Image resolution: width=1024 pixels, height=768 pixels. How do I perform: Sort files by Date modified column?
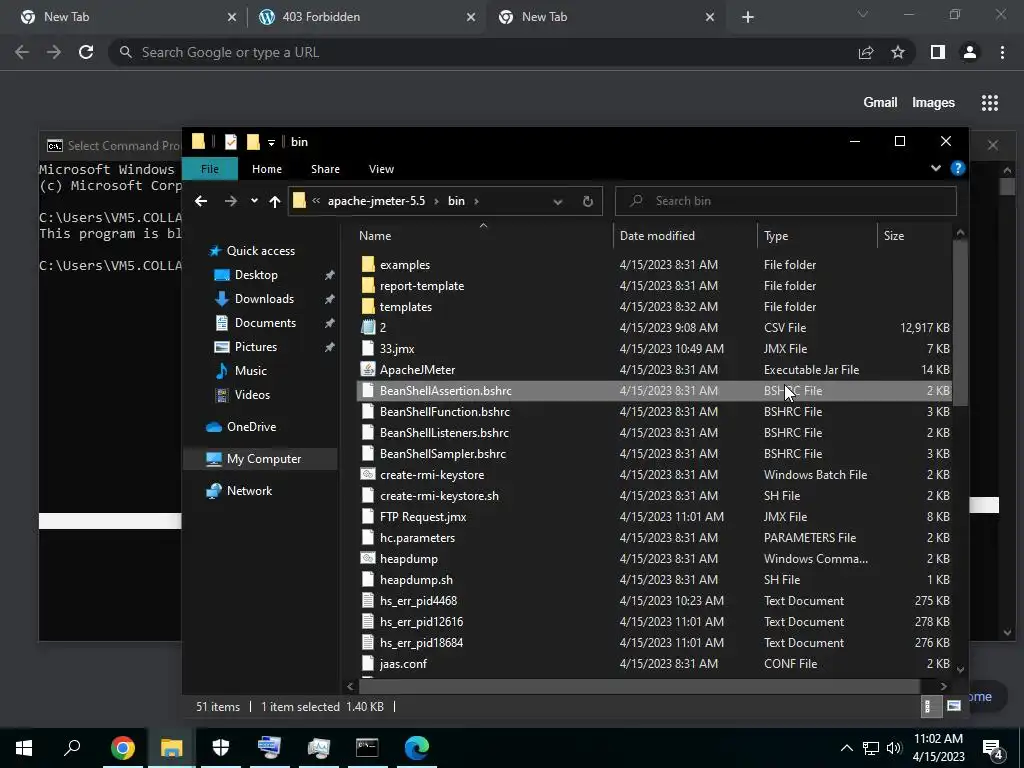click(x=684, y=236)
